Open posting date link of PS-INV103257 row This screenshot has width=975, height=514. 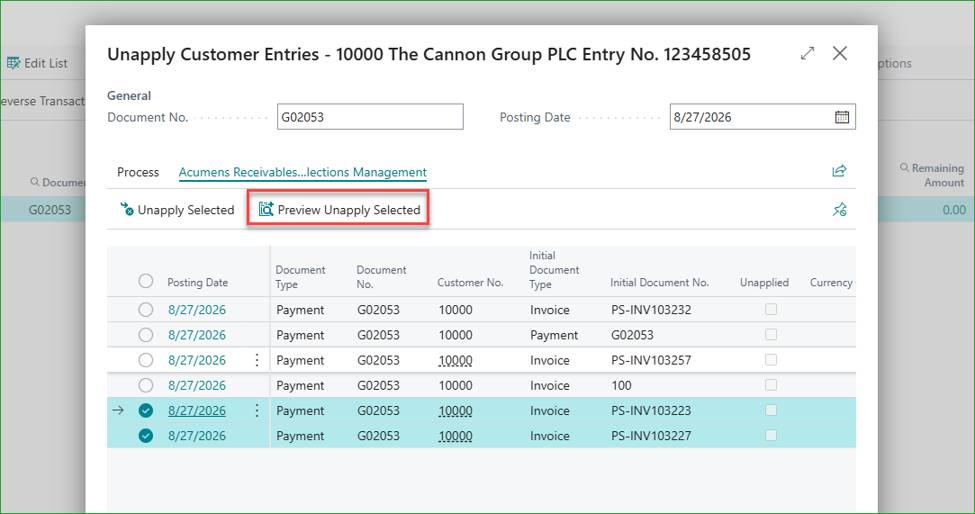point(196,360)
